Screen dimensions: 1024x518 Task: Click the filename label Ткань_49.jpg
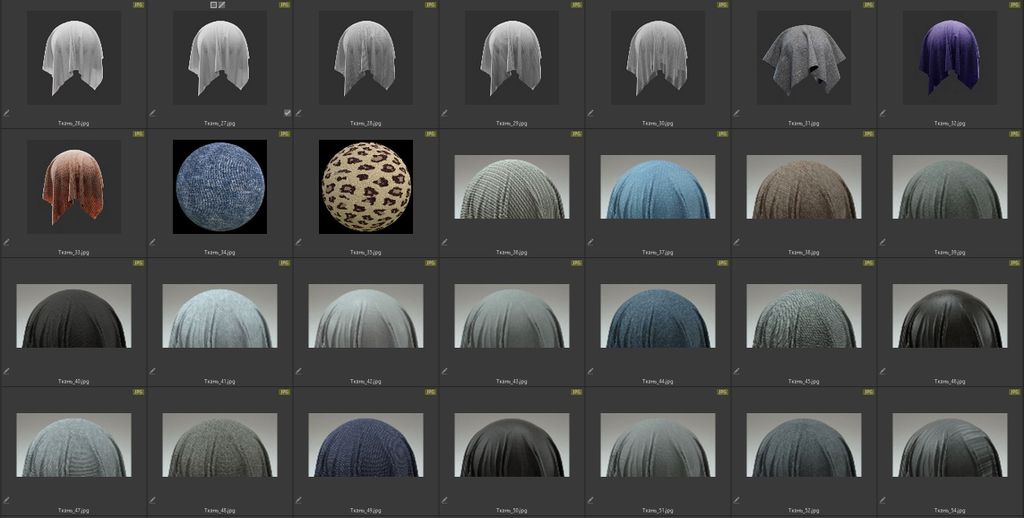[366, 511]
